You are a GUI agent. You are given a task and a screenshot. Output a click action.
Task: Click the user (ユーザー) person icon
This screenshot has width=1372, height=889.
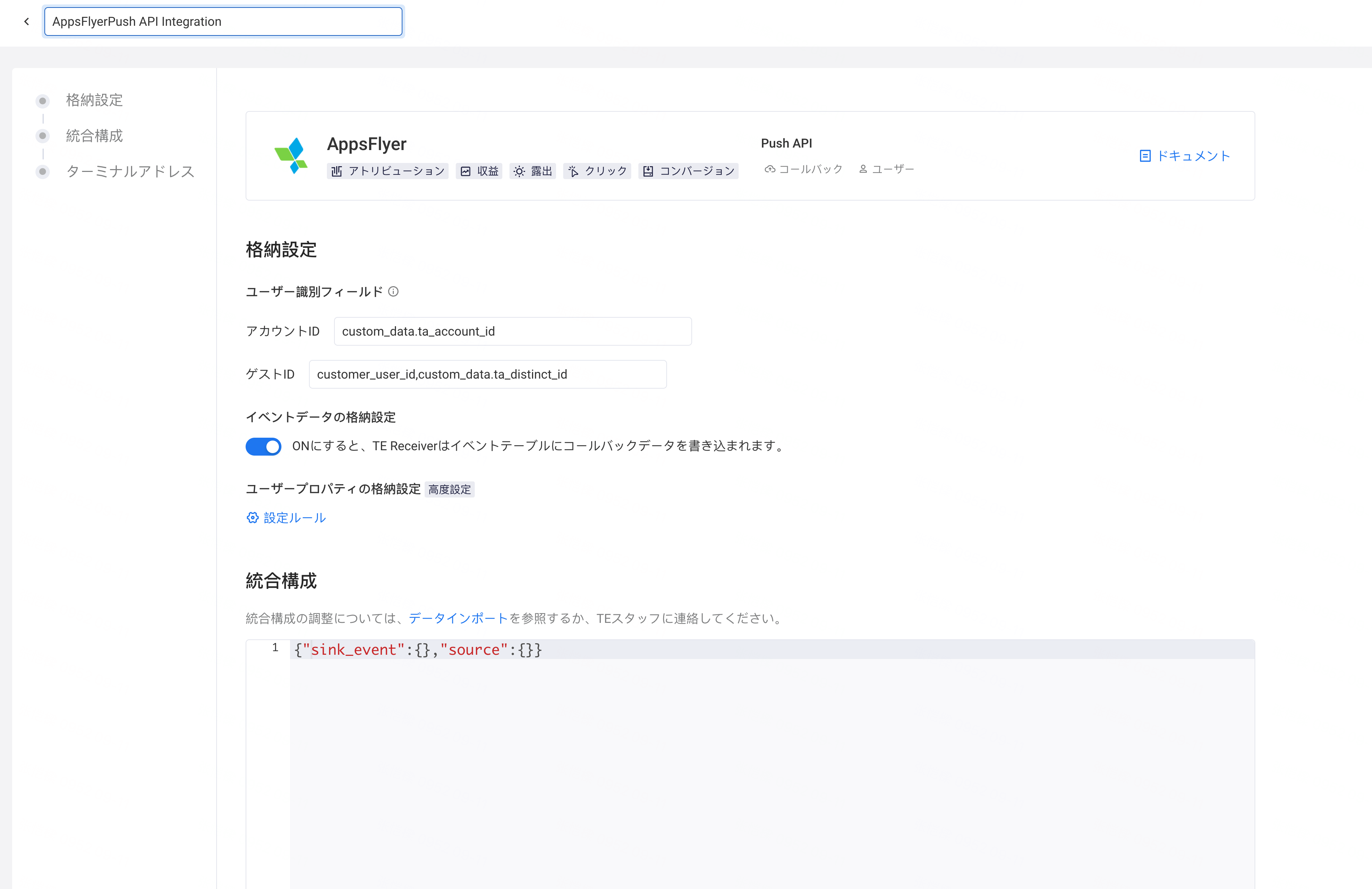863,169
